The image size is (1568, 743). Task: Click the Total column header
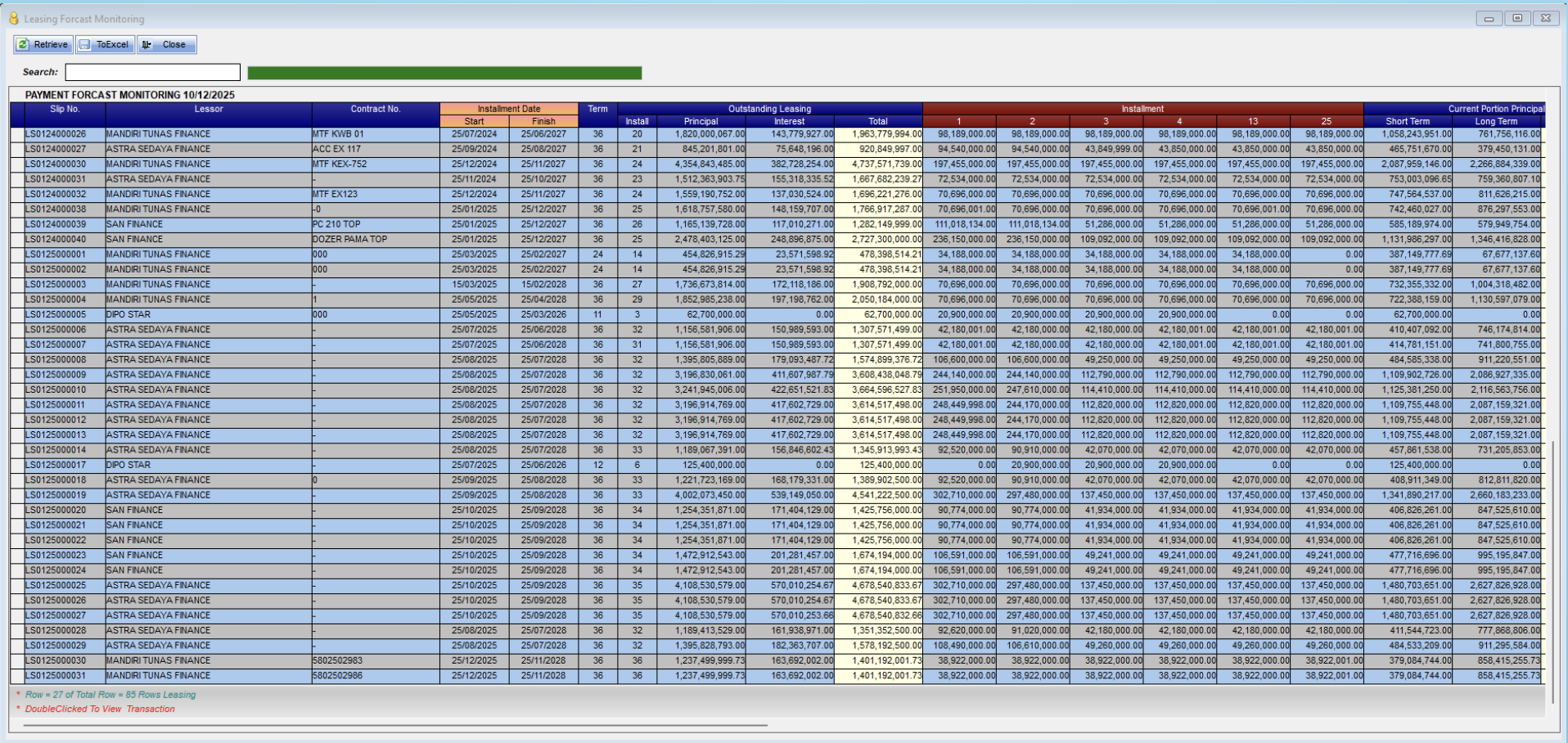pyautogui.click(x=878, y=121)
